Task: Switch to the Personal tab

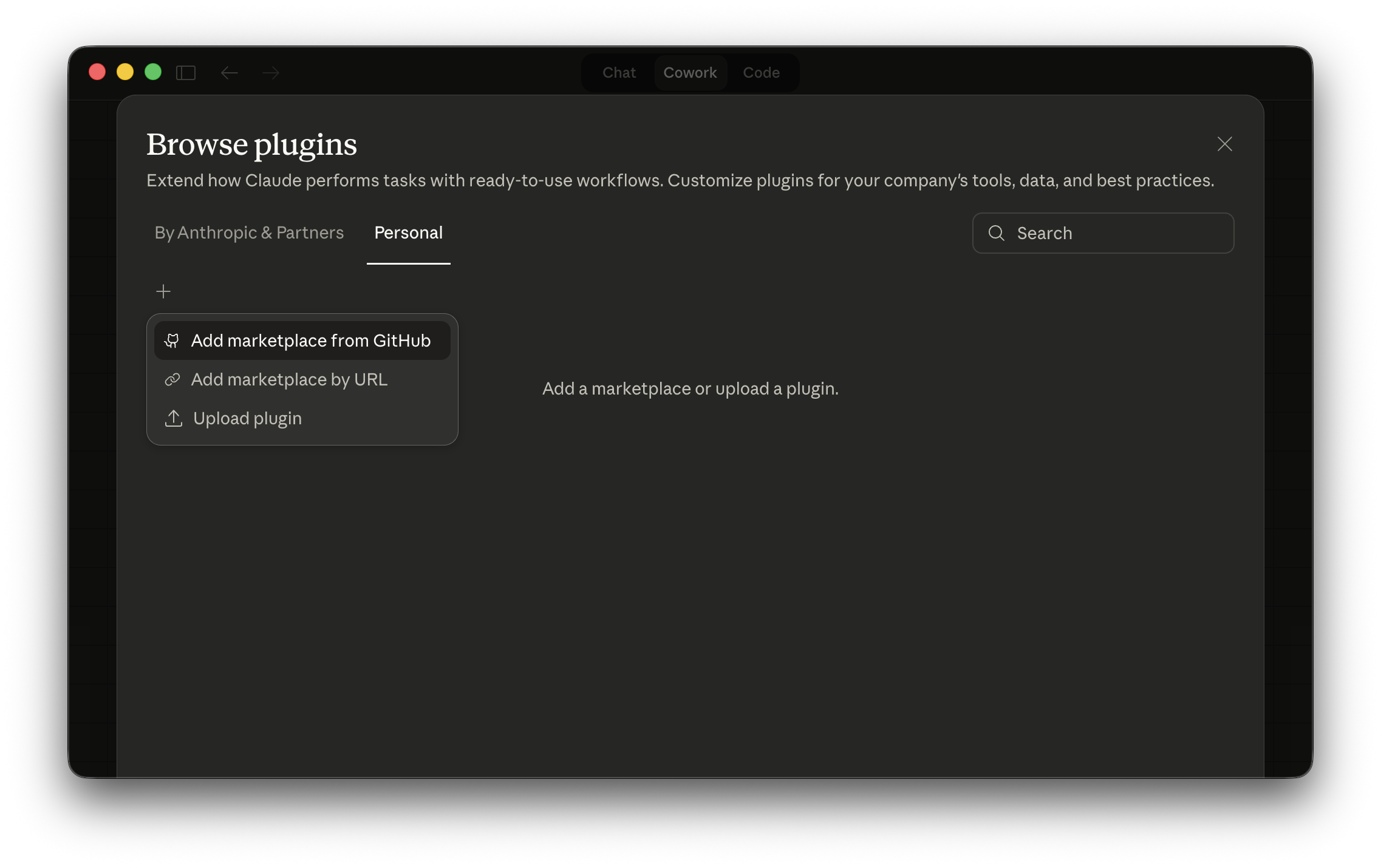Action: tap(407, 232)
